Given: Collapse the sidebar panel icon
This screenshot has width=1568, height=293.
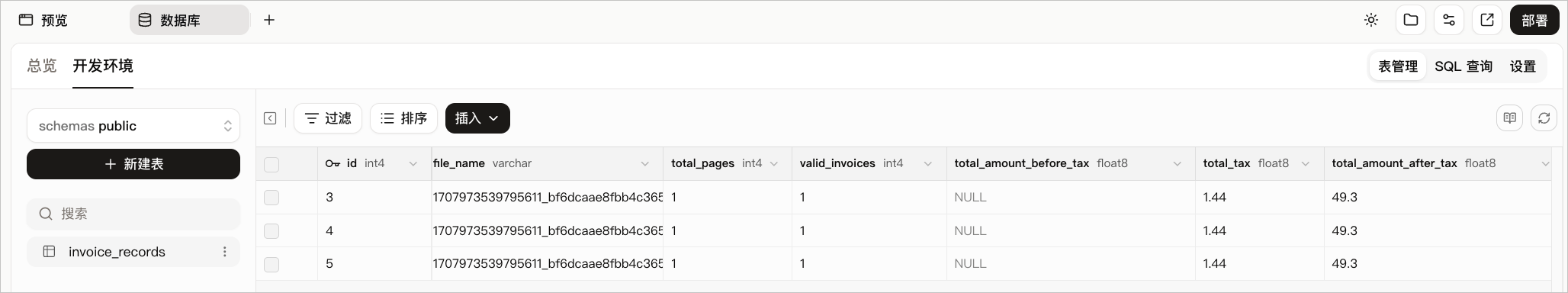Looking at the screenshot, I should [x=270, y=118].
